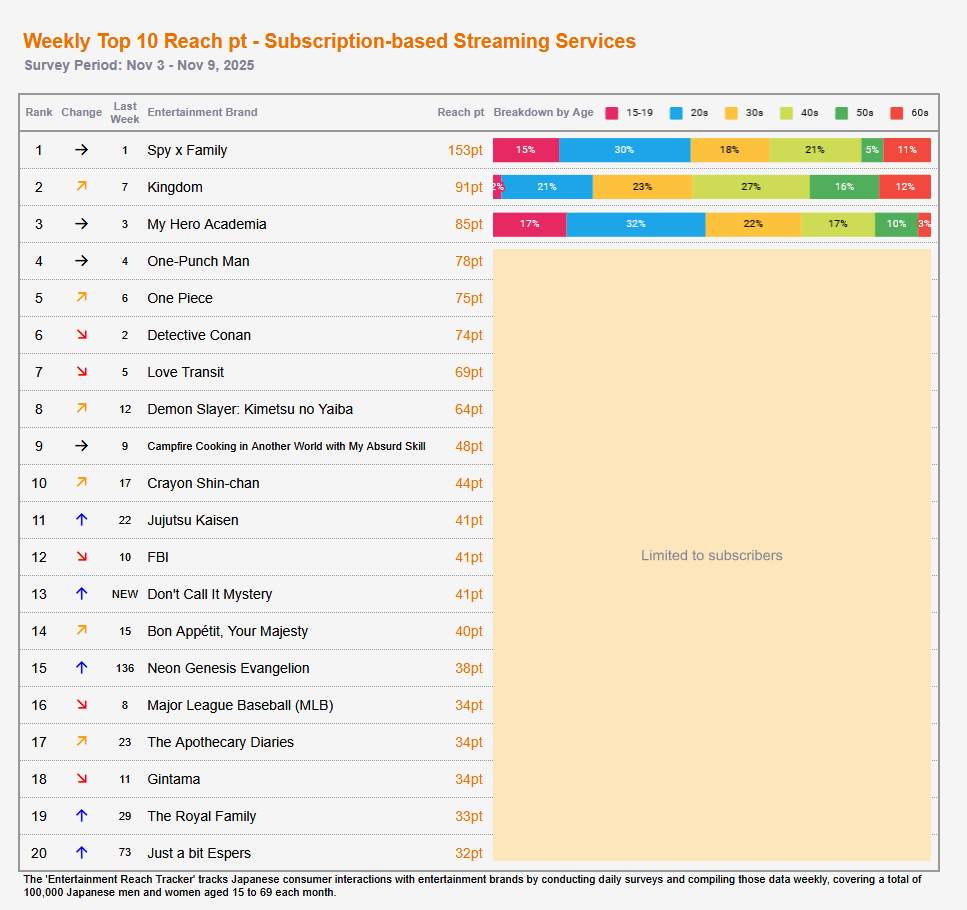Click the red down arrow beside Gintama
Image resolution: width=967 pixels, height=910 pixels.
tap(81, 779)
